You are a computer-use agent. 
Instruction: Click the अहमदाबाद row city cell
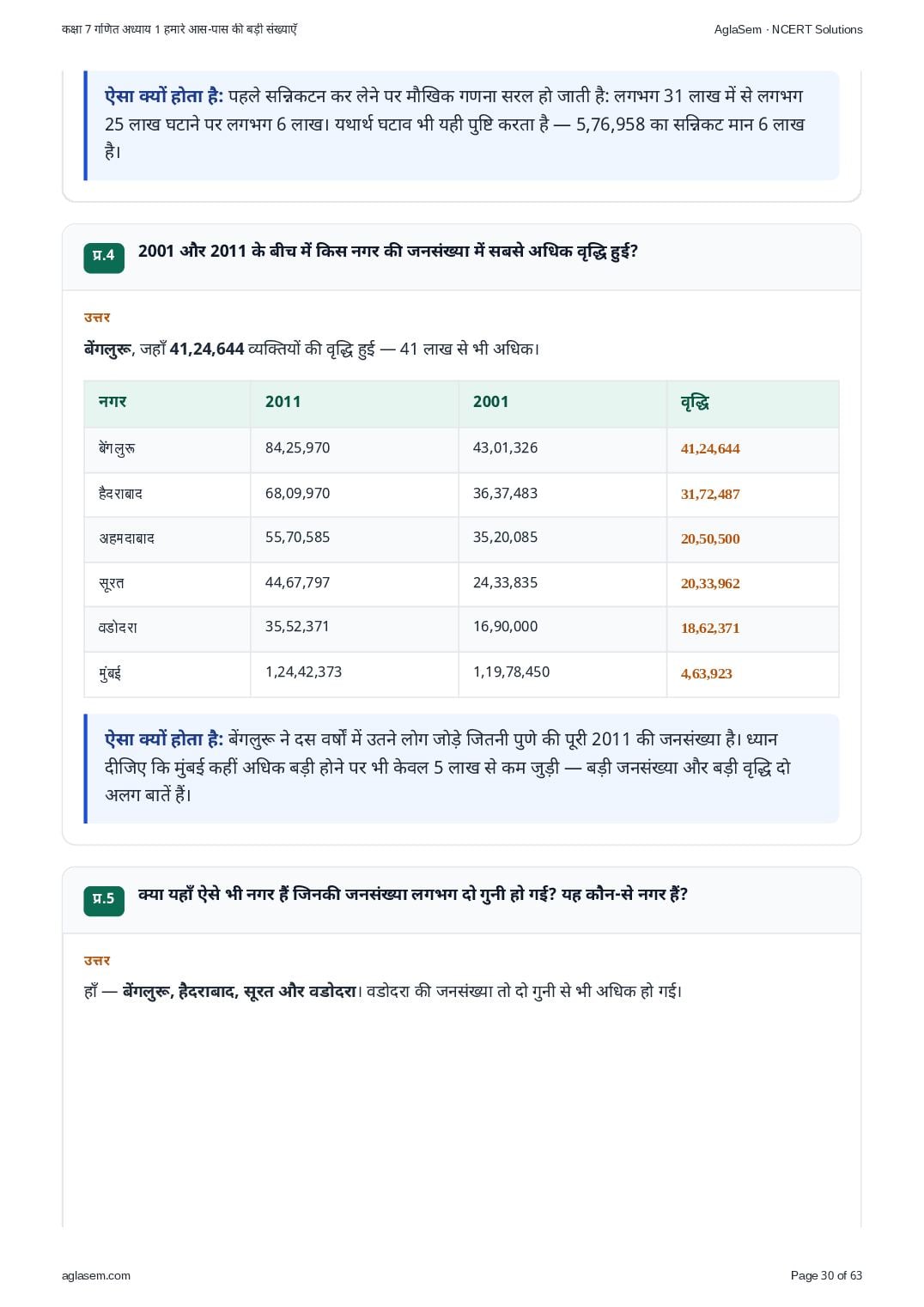point(167,539)
